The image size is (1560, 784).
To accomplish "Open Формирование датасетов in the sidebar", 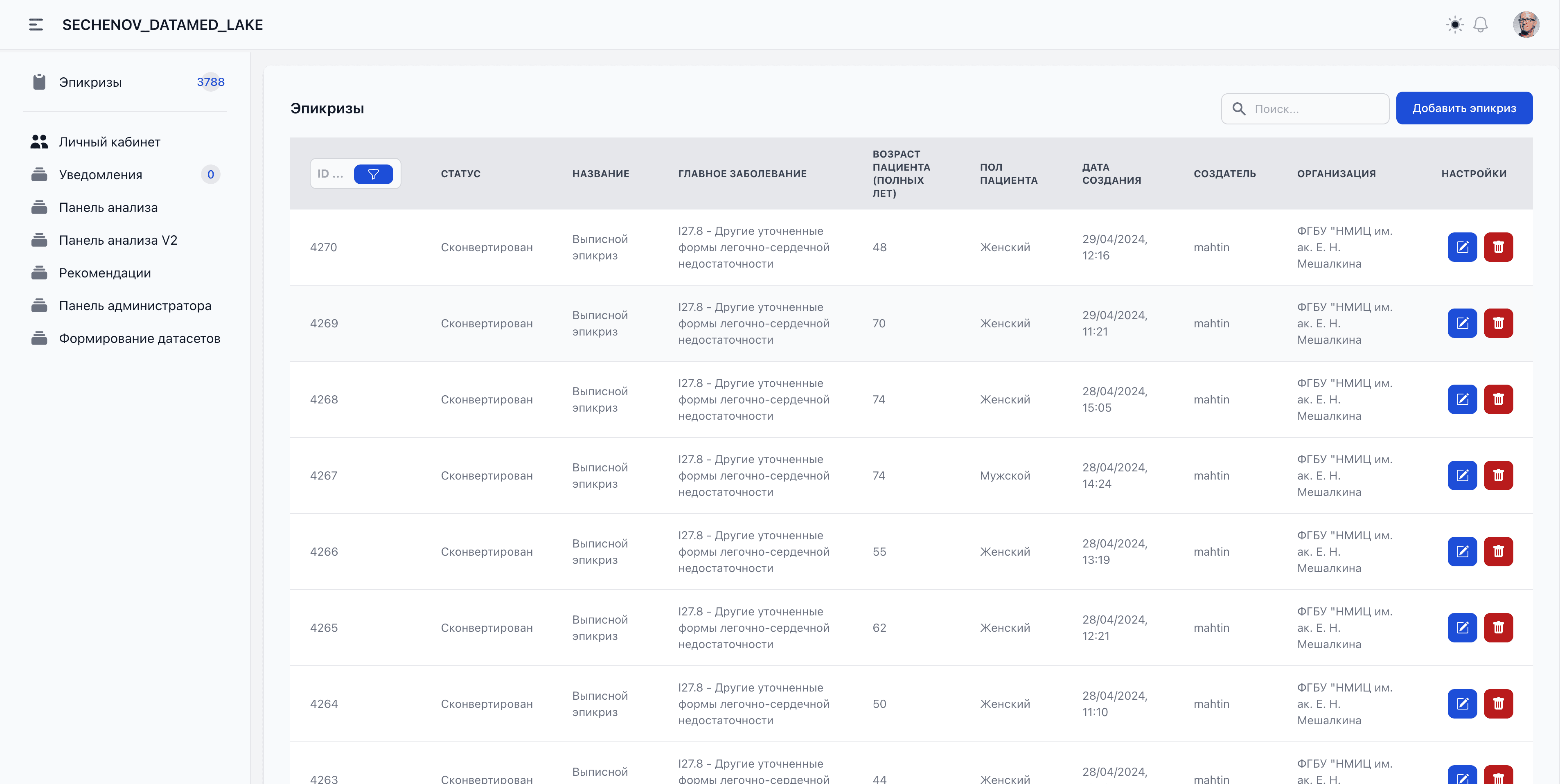I will coord(139,338).
